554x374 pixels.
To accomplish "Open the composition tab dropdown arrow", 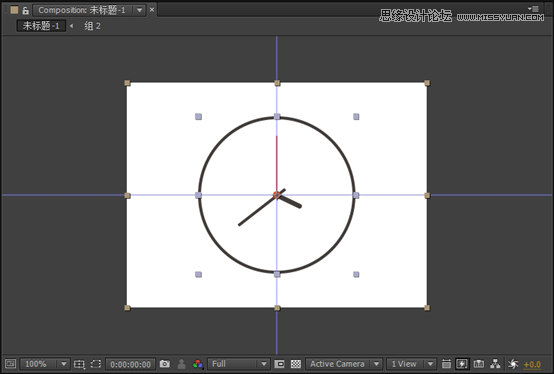I will tap(140, 10).
